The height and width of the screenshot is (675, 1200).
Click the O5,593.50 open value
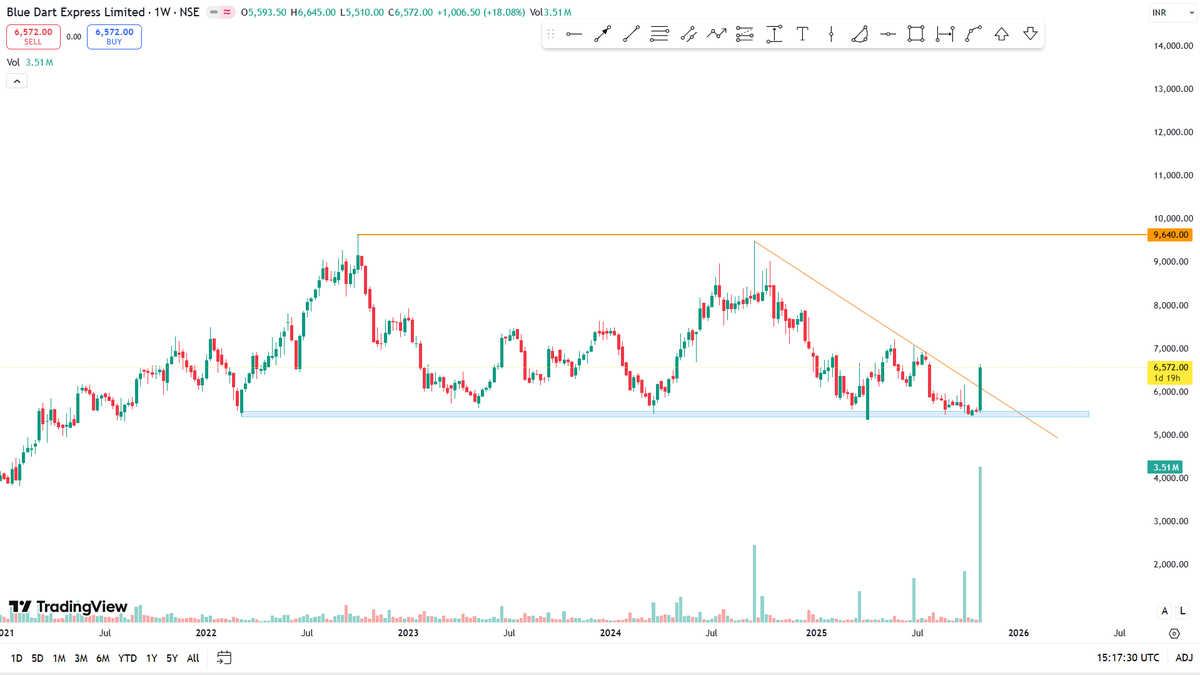(262, 13)
